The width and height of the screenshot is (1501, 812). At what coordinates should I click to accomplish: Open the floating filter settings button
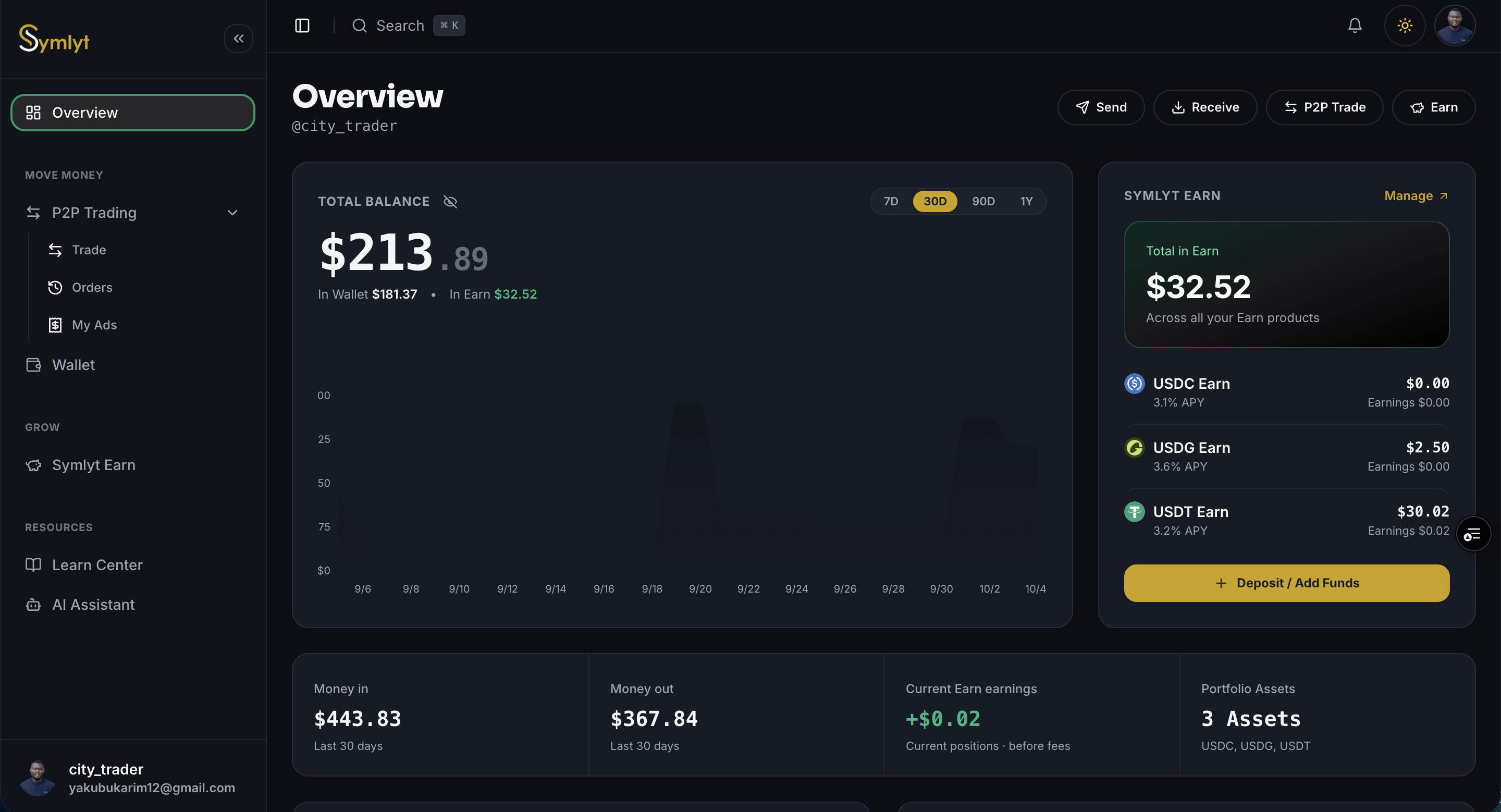[x=1473, y=534]
